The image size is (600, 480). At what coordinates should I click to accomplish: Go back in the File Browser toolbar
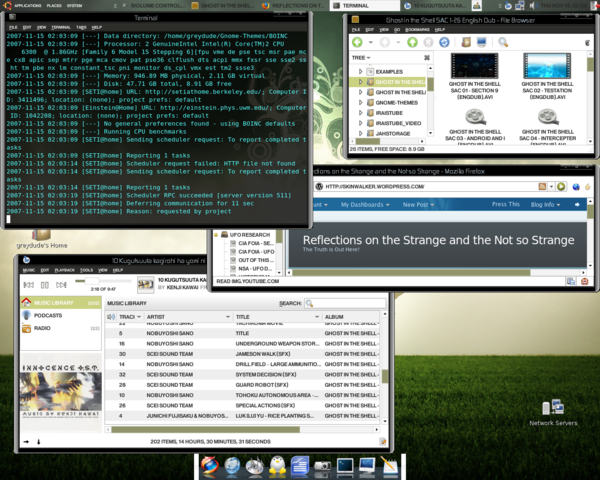tap(357, 42)
